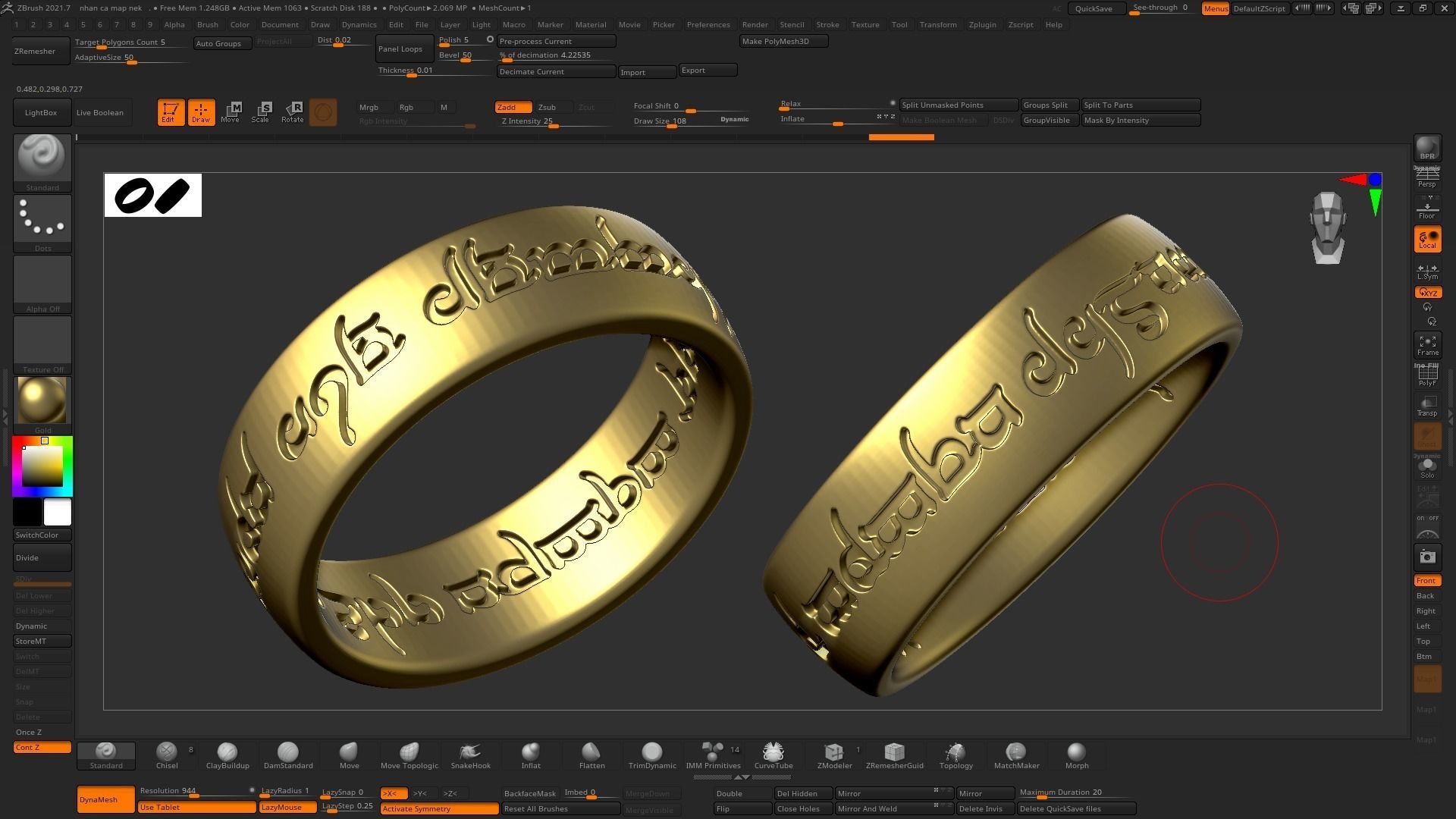The width and height of the screenshot is (1456, 819).
Task: Open the Brush menu
Action: 207,25
